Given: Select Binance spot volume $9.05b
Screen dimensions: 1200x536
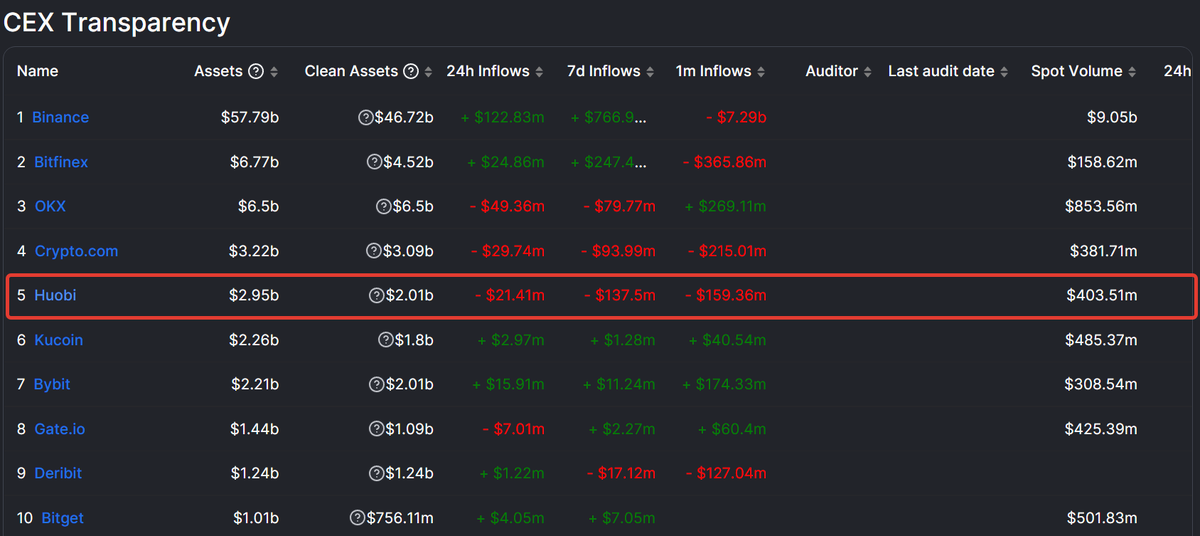Looking at the screenshot, I should [1112, 117].
